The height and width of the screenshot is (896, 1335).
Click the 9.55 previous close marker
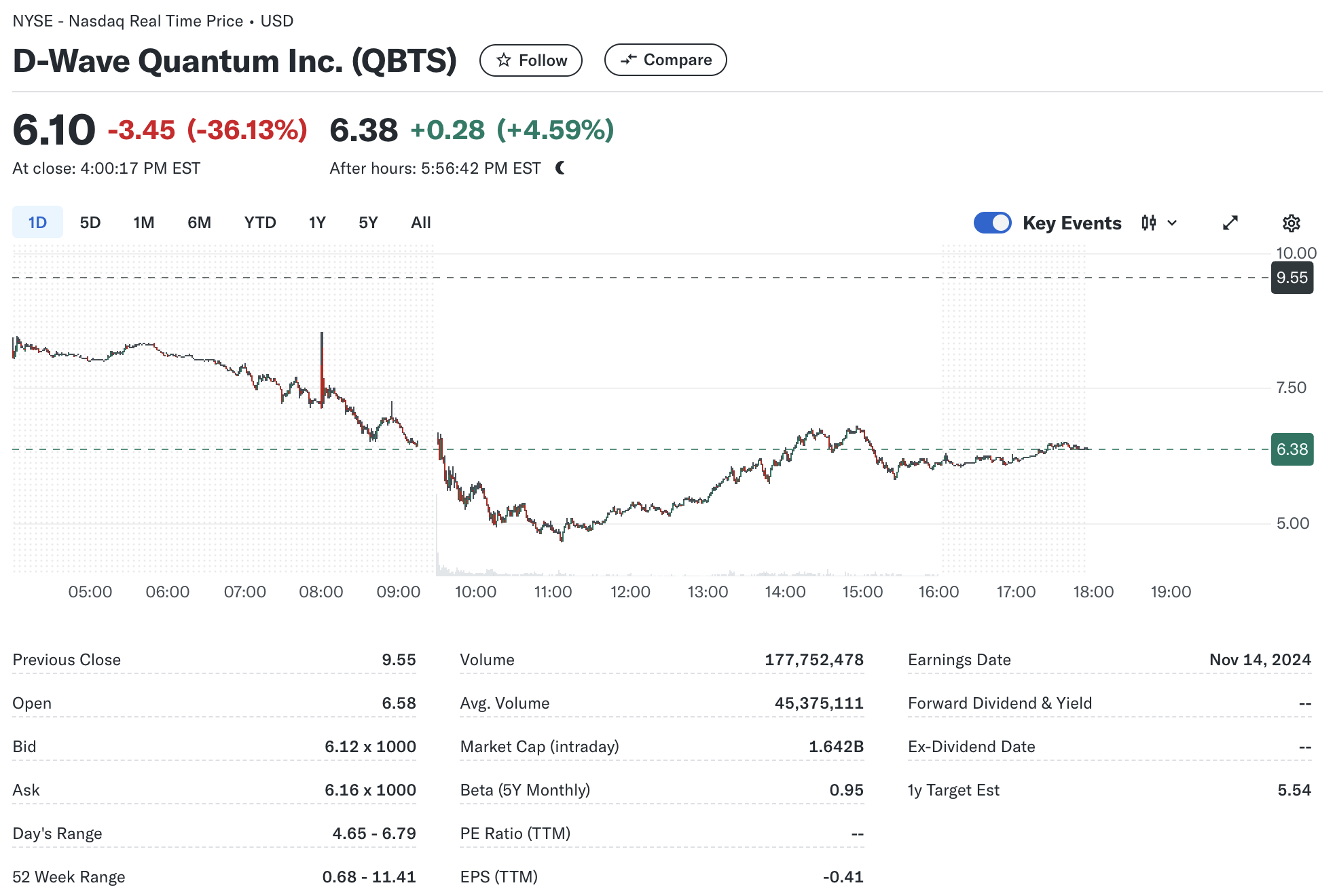tap(1292, 278)
